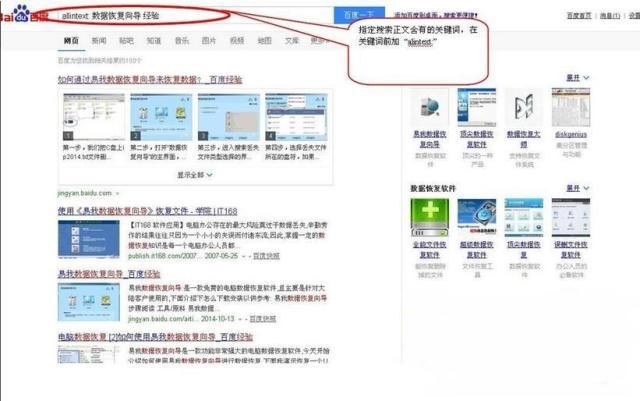This screenshot has width=640, height=401.
Task: Click the 百度一下 search button
Action: (359, 16)
